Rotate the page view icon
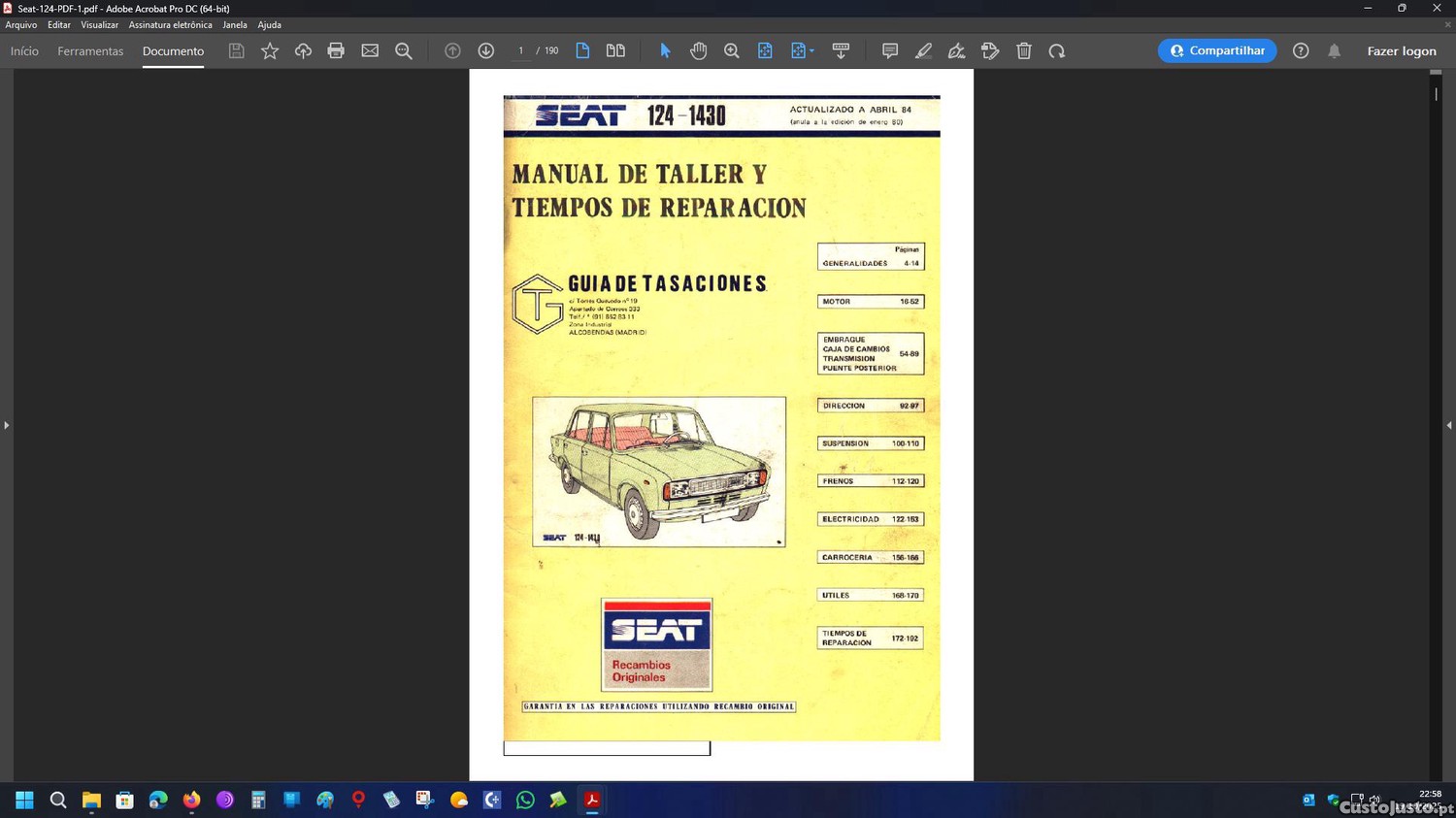1456x818 pixels. coord(1057,50)
